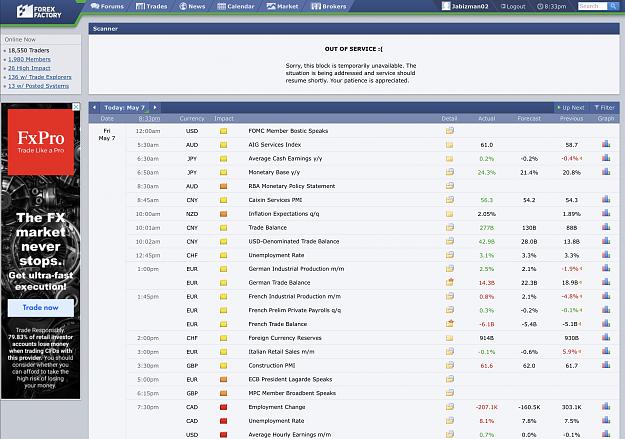Switch to the Calendar page
The image size is (625, 439).
click(x=236, y=6)
